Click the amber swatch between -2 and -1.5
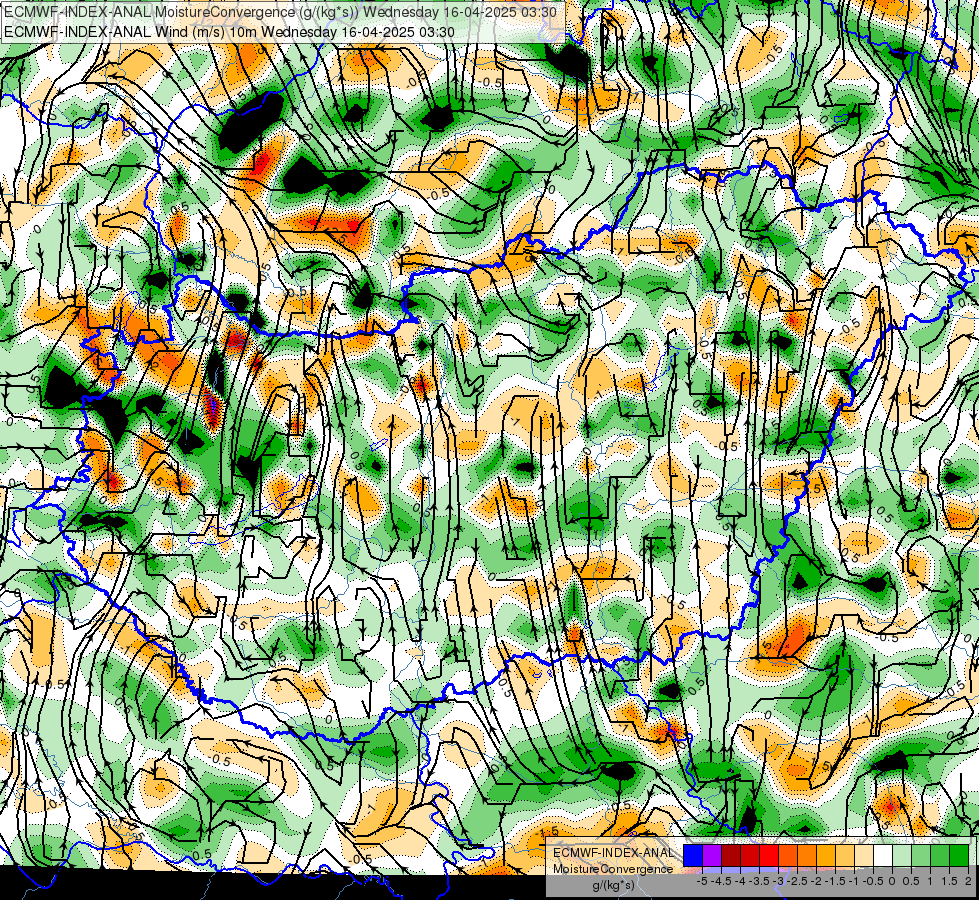The image size is (979, 900). pyautogui.click(x=825, y=856)
